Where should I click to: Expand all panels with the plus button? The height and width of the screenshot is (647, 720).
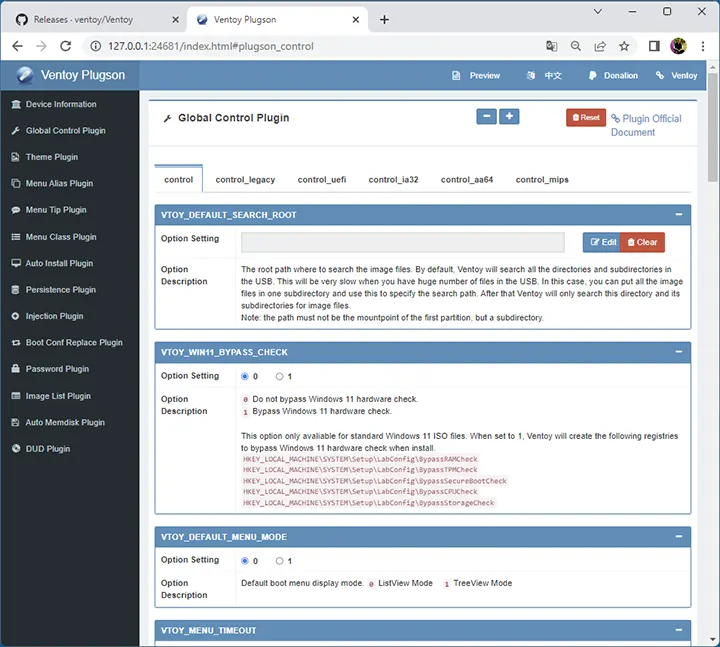click(x=509, y=117)
